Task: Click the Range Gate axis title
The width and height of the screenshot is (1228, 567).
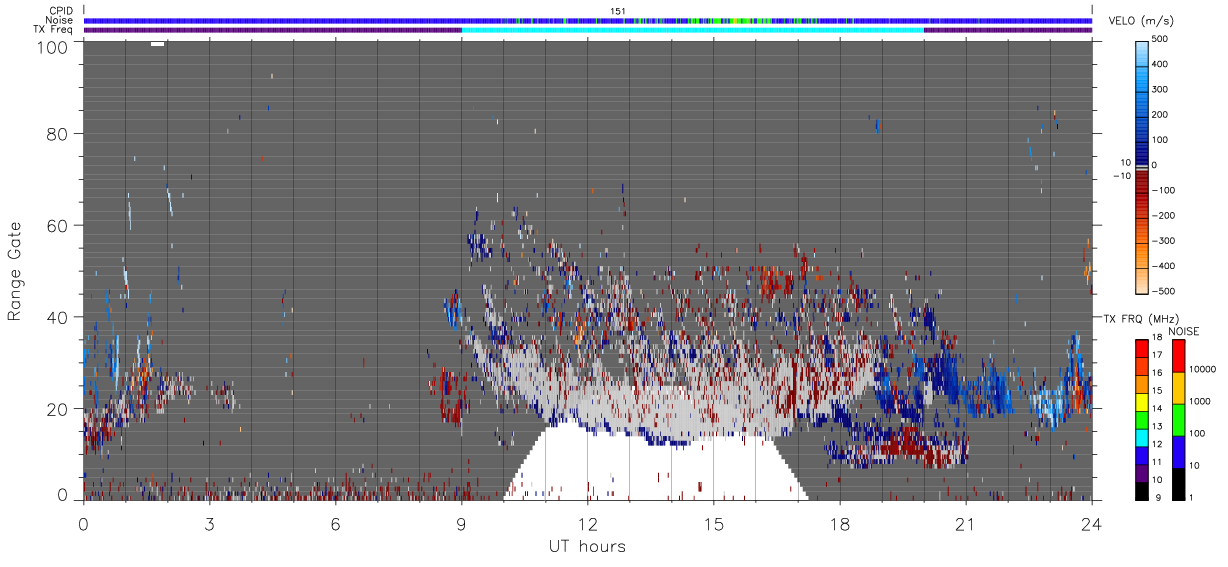Action: click(x=15, y=270)
